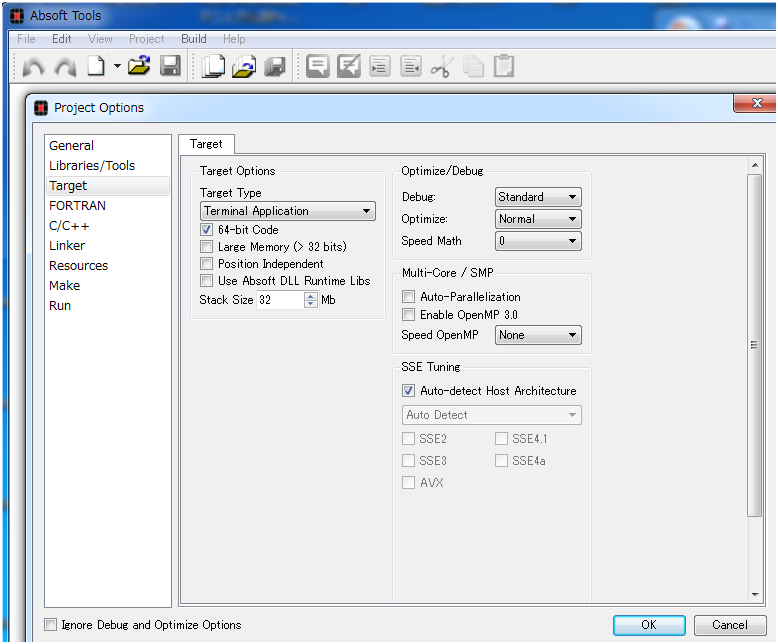Screen dimensions: 778x644
Task: Enable Large Memory (> 32 bits) option
Action: pyautogui.click(x=206, y=247)
